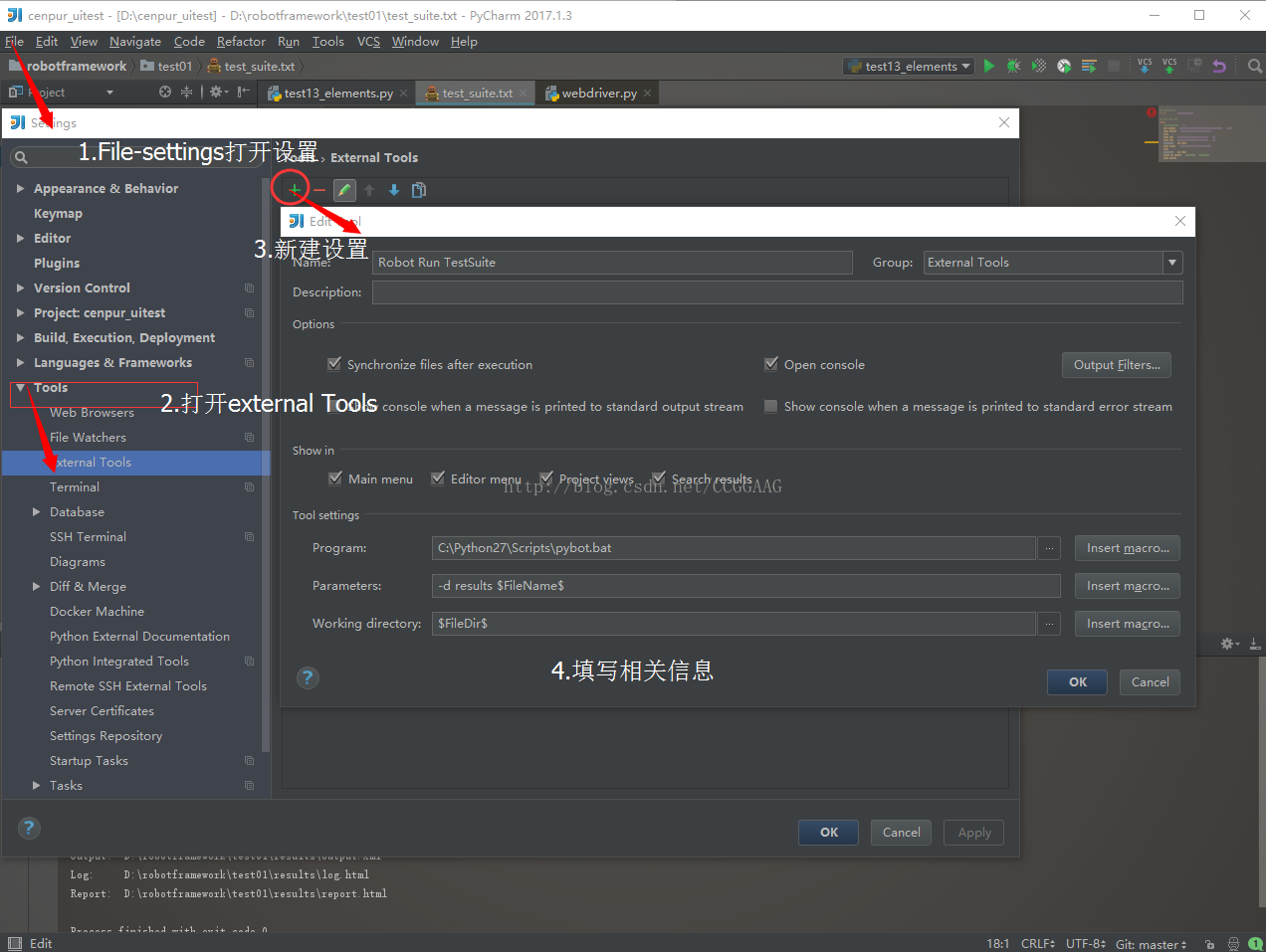The image size is (1266, 952).
Task: Run with coverage icon in toolbar
Action: tap(1039, 66)
